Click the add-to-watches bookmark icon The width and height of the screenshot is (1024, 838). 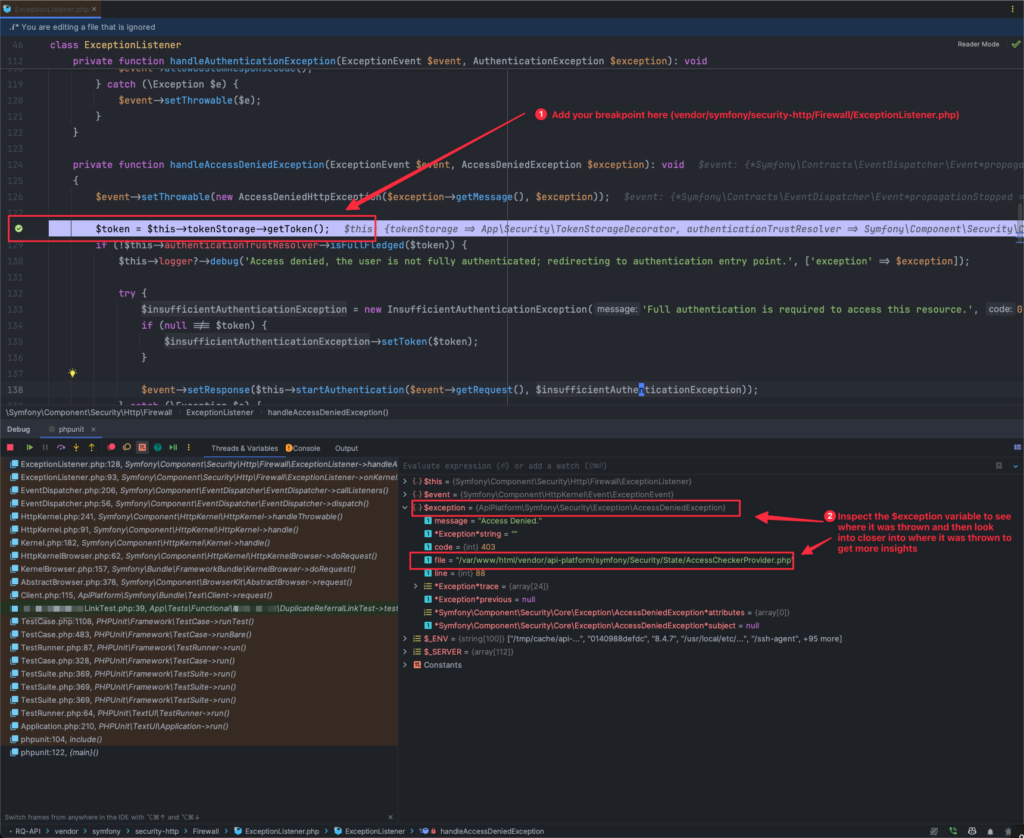[x=999, y=466]
